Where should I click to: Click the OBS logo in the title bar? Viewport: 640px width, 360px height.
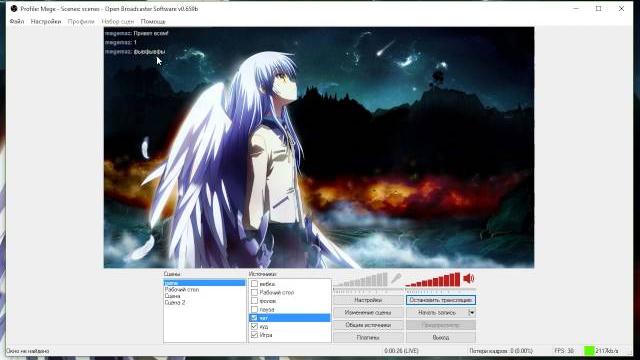(x=14, y=9)
